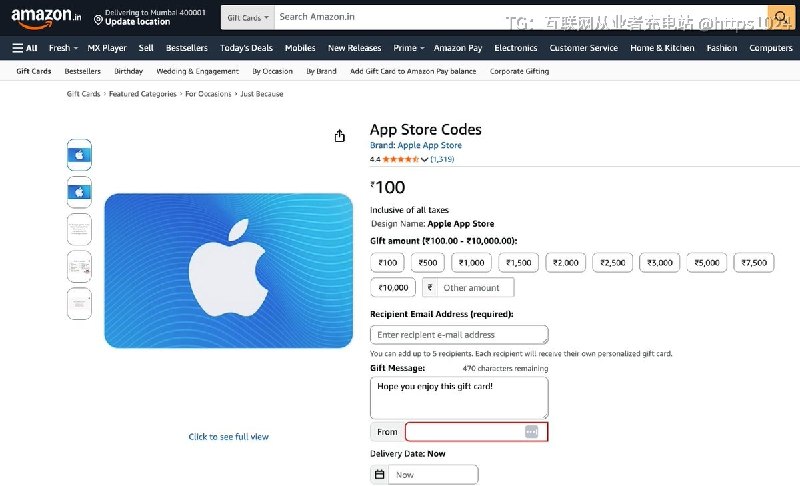
Task: Expand the Fresh menu dropdown
Action: (x=63, y=48)
